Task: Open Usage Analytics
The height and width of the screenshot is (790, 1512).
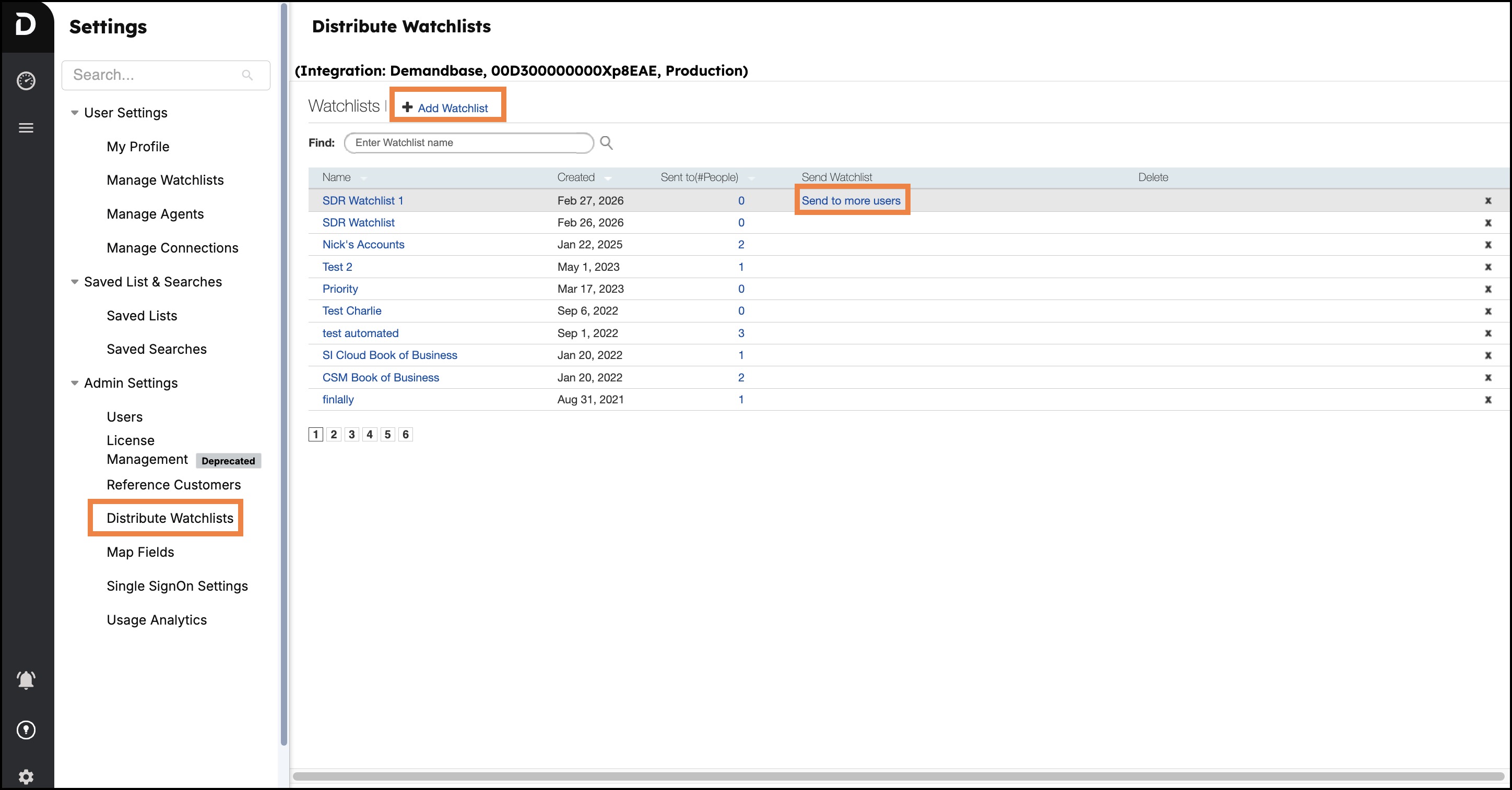Action: pos(157,620)
